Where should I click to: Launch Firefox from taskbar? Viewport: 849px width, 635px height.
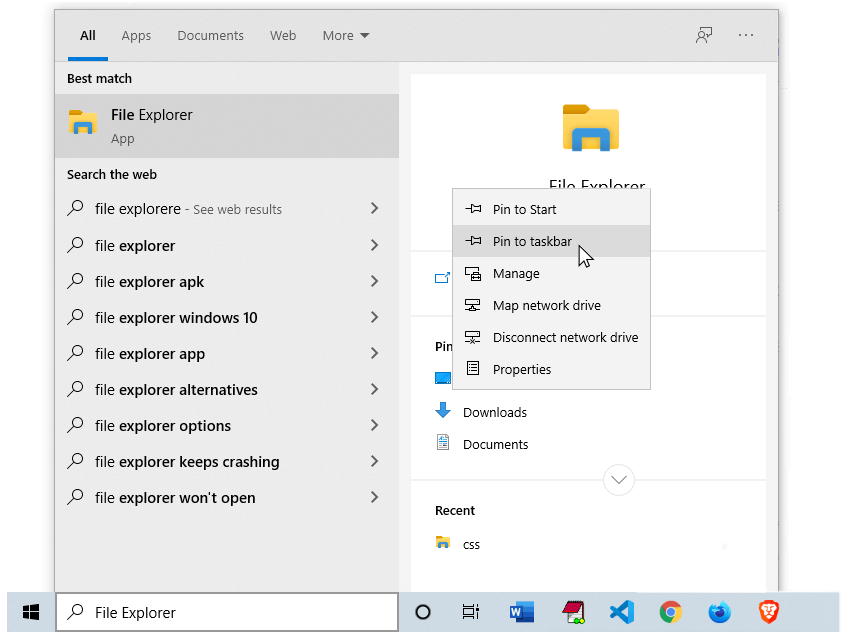click(x=720, y=612)
